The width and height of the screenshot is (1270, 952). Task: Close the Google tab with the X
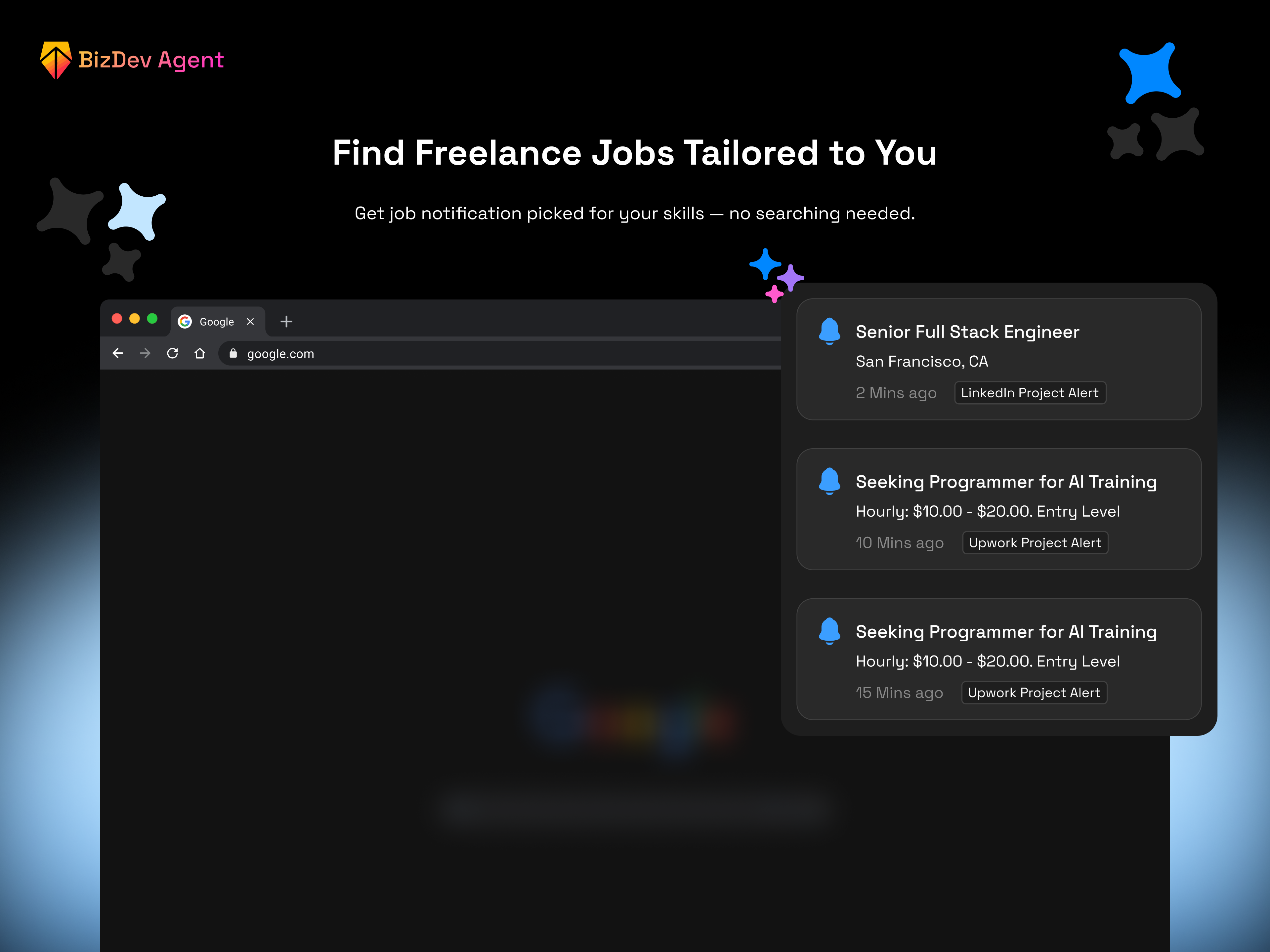pyautogui.click(x=250, y=321)
